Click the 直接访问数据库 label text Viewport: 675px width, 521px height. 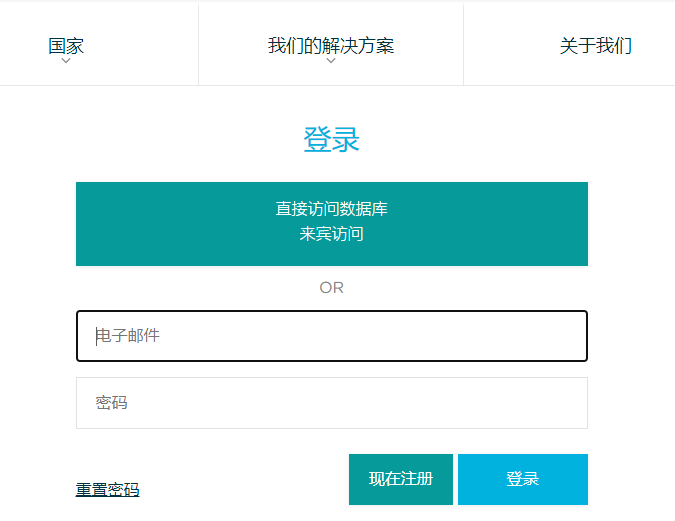(332, 209)
